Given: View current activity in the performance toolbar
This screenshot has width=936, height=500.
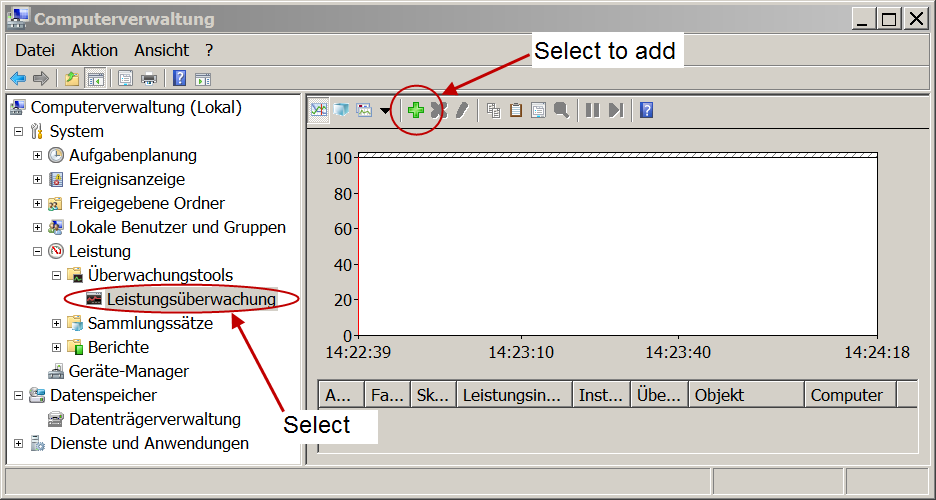Looking at the screenshot, I should pos(319,110).
